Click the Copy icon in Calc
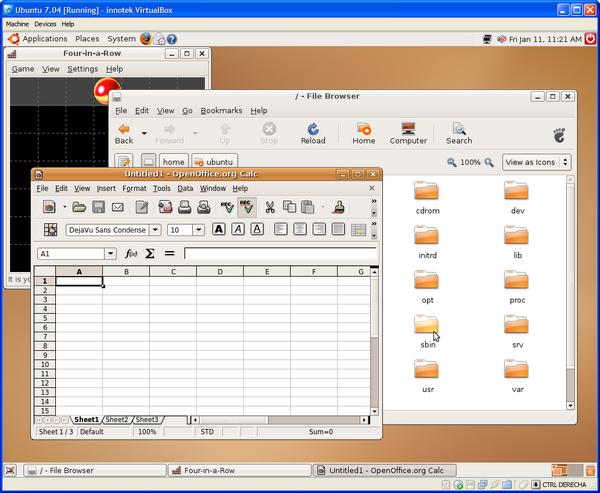This screenshot has width=600, height=493. (x=289, y=207)
